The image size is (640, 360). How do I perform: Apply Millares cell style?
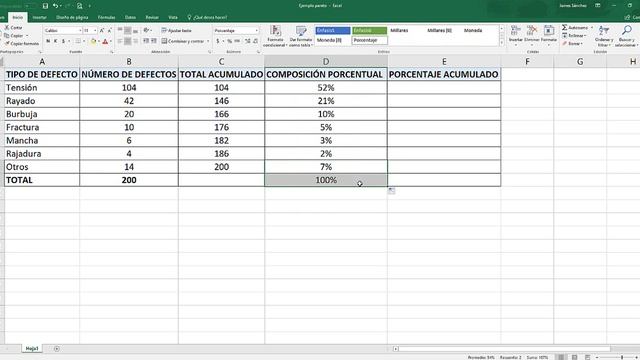click(x=399, y=31)
